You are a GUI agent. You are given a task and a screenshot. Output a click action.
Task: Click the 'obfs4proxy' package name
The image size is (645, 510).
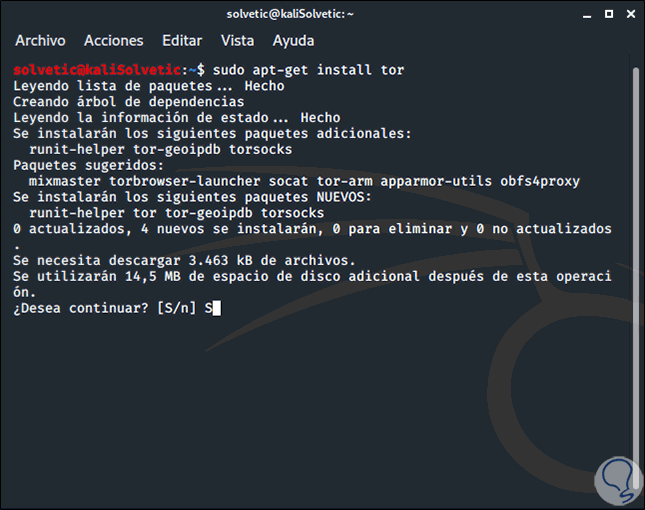(x=539, y=181)
